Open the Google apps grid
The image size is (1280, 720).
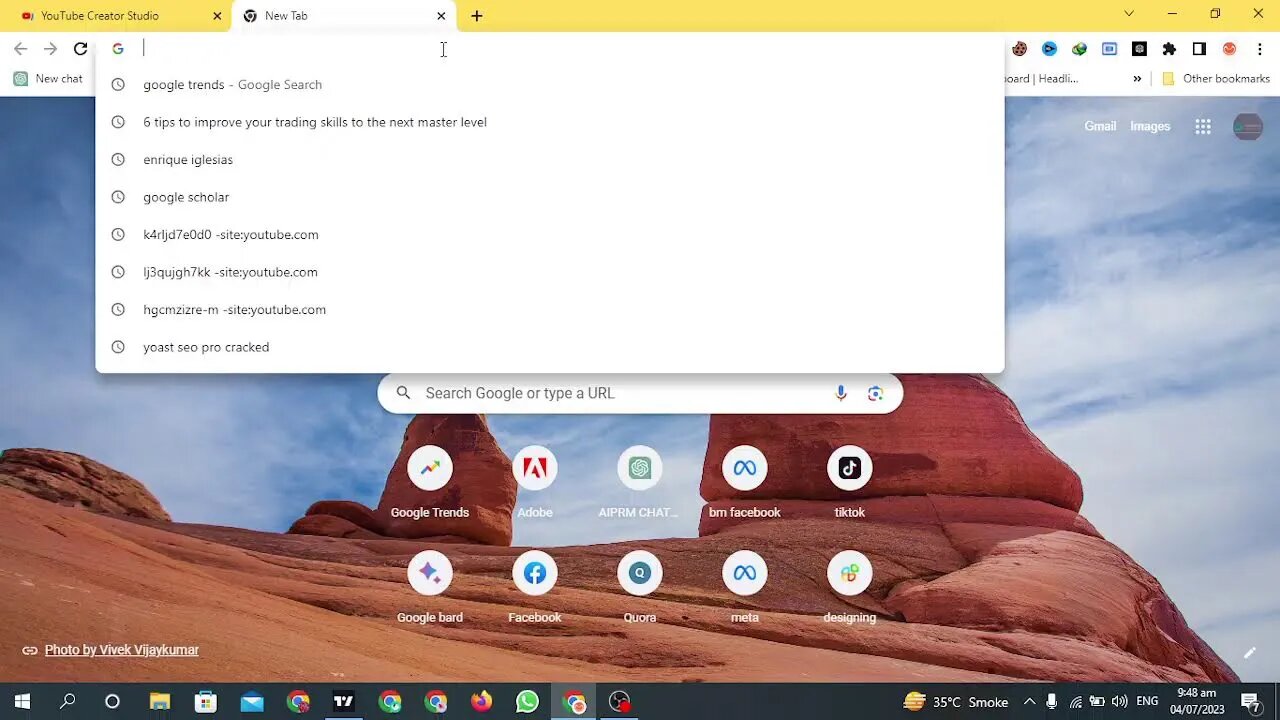point(1203,126)
